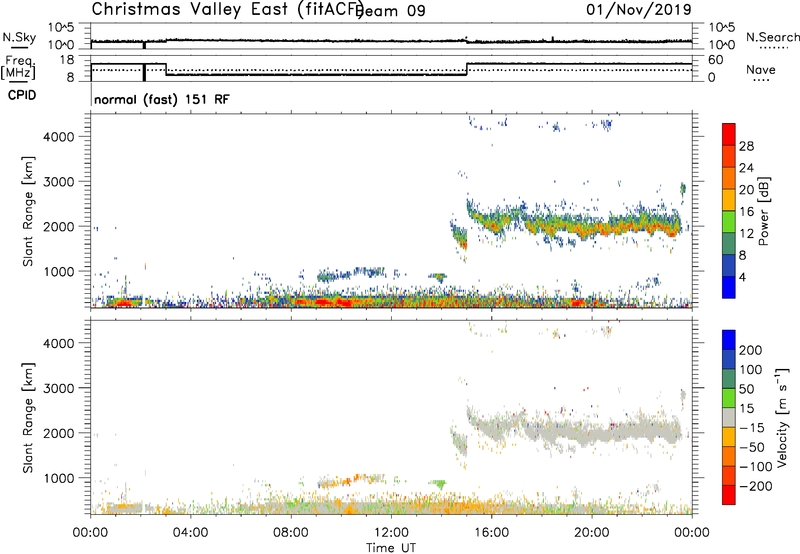Click the 4 label on power colorbar
Image resolution: width=800 pixels, height=554 pixels.
[743, 277]
